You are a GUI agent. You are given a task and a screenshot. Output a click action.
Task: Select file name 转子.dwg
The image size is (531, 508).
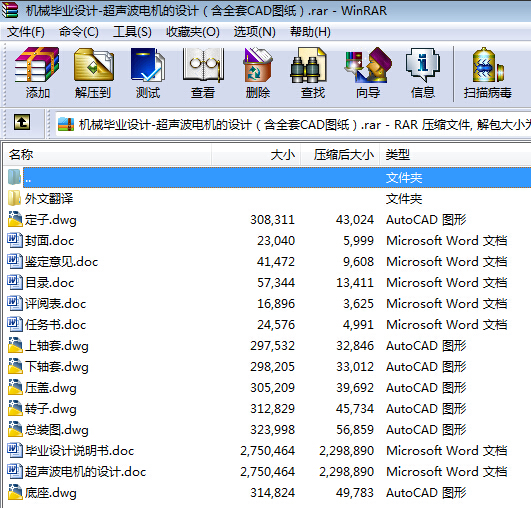(x=50, y=409)
